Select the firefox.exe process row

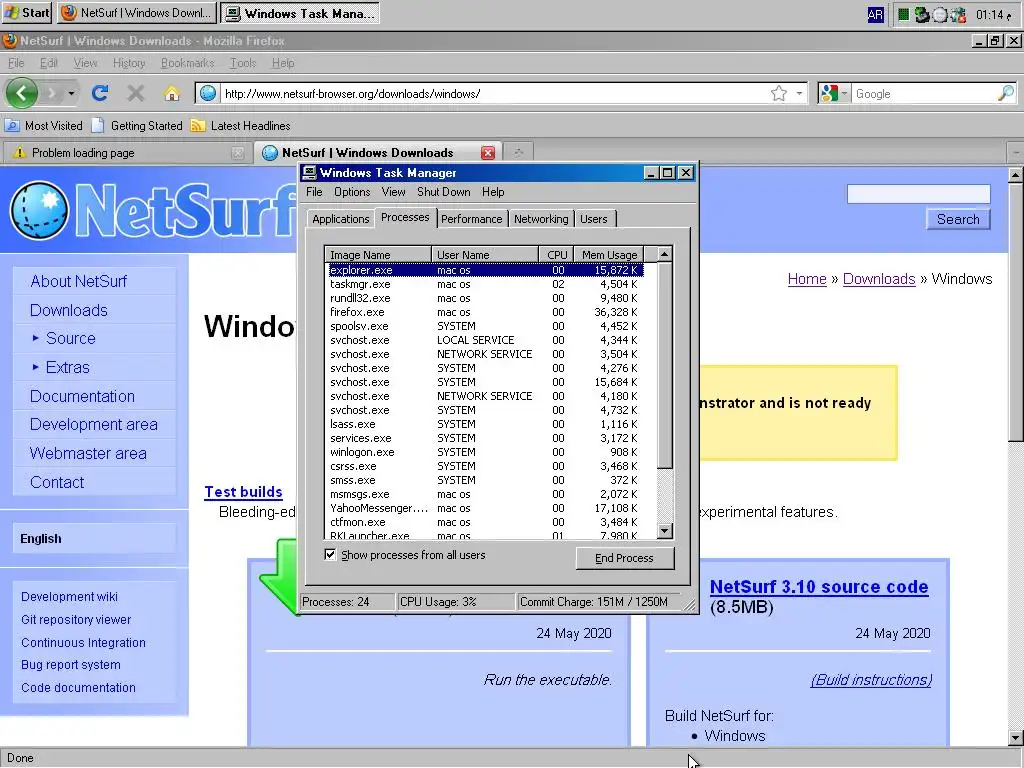[x=485, y=312]
